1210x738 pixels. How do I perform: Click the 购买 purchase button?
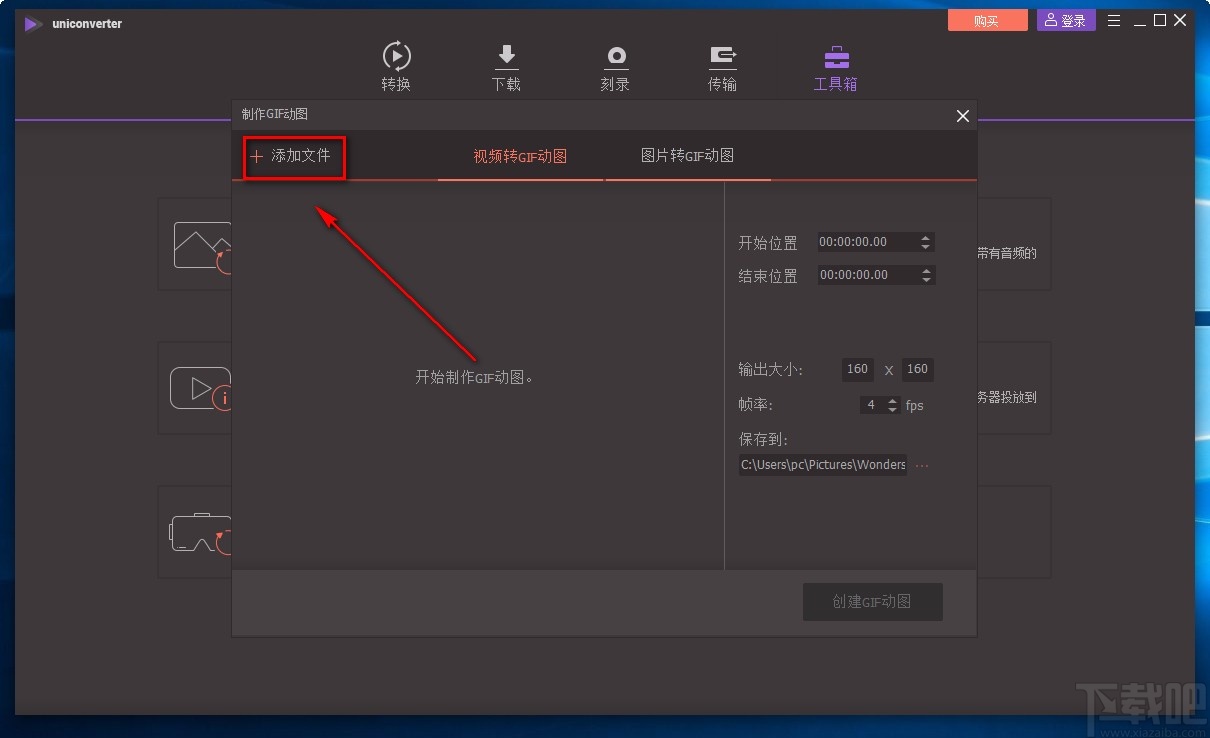[x=987, y=19]
